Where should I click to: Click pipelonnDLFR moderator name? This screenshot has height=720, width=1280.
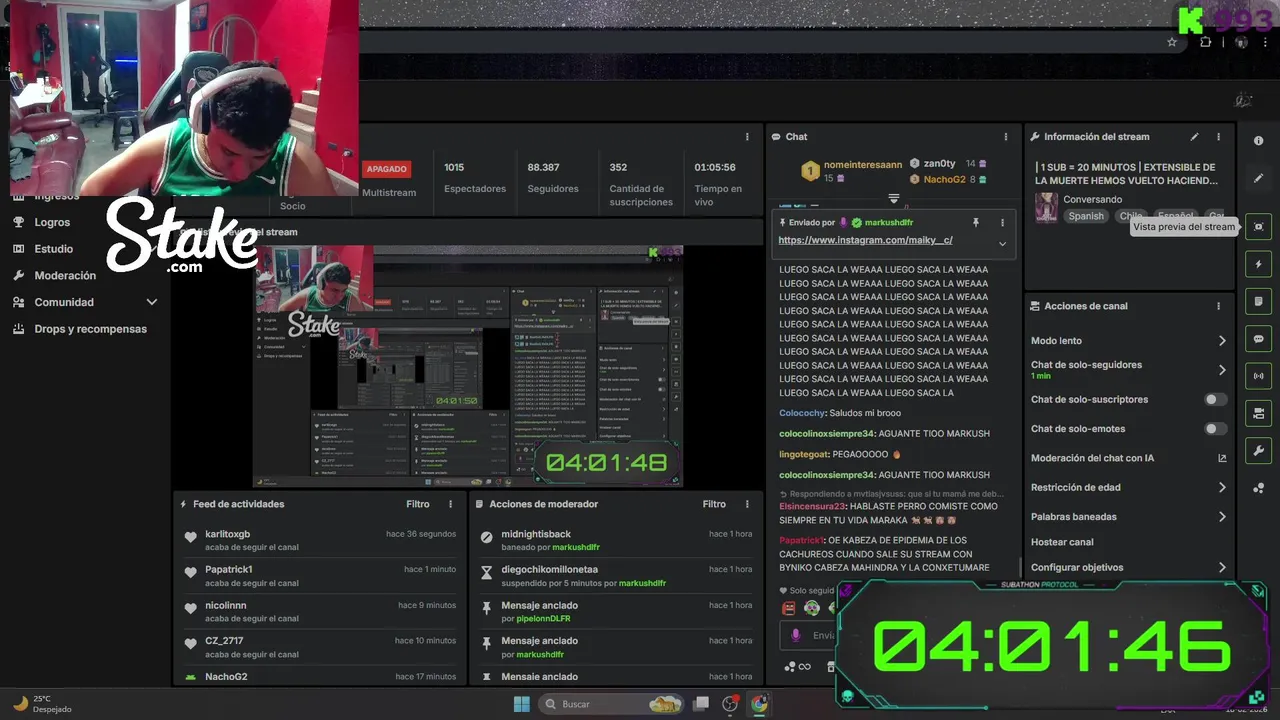click(543, 619)
